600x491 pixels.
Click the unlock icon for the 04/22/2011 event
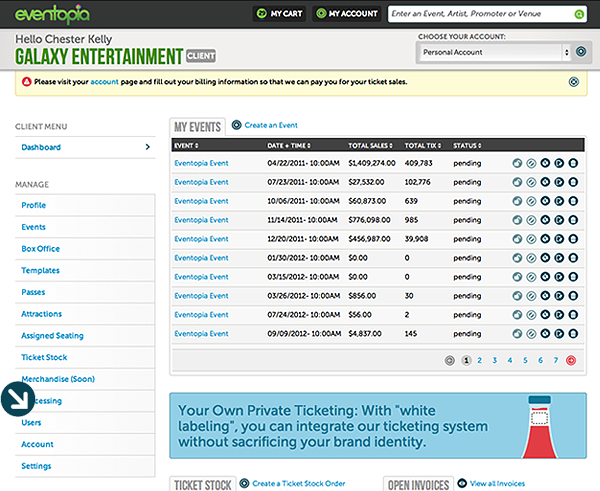click(517, 163)
